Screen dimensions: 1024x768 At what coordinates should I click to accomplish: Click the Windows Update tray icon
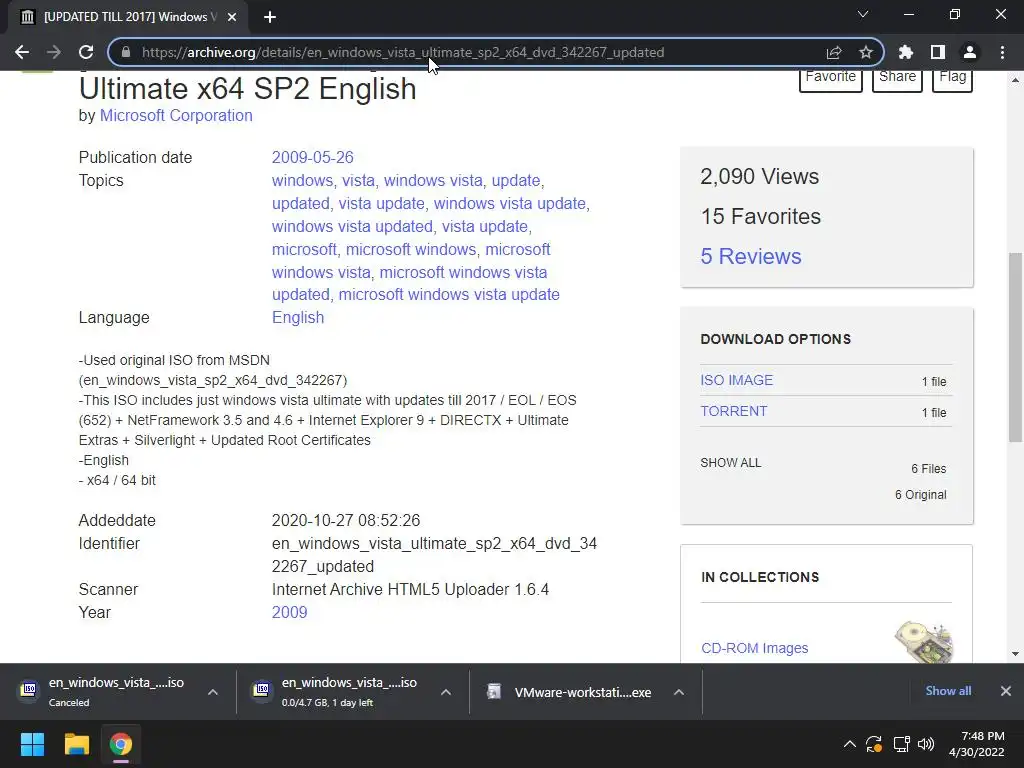(x=874, y=744)
